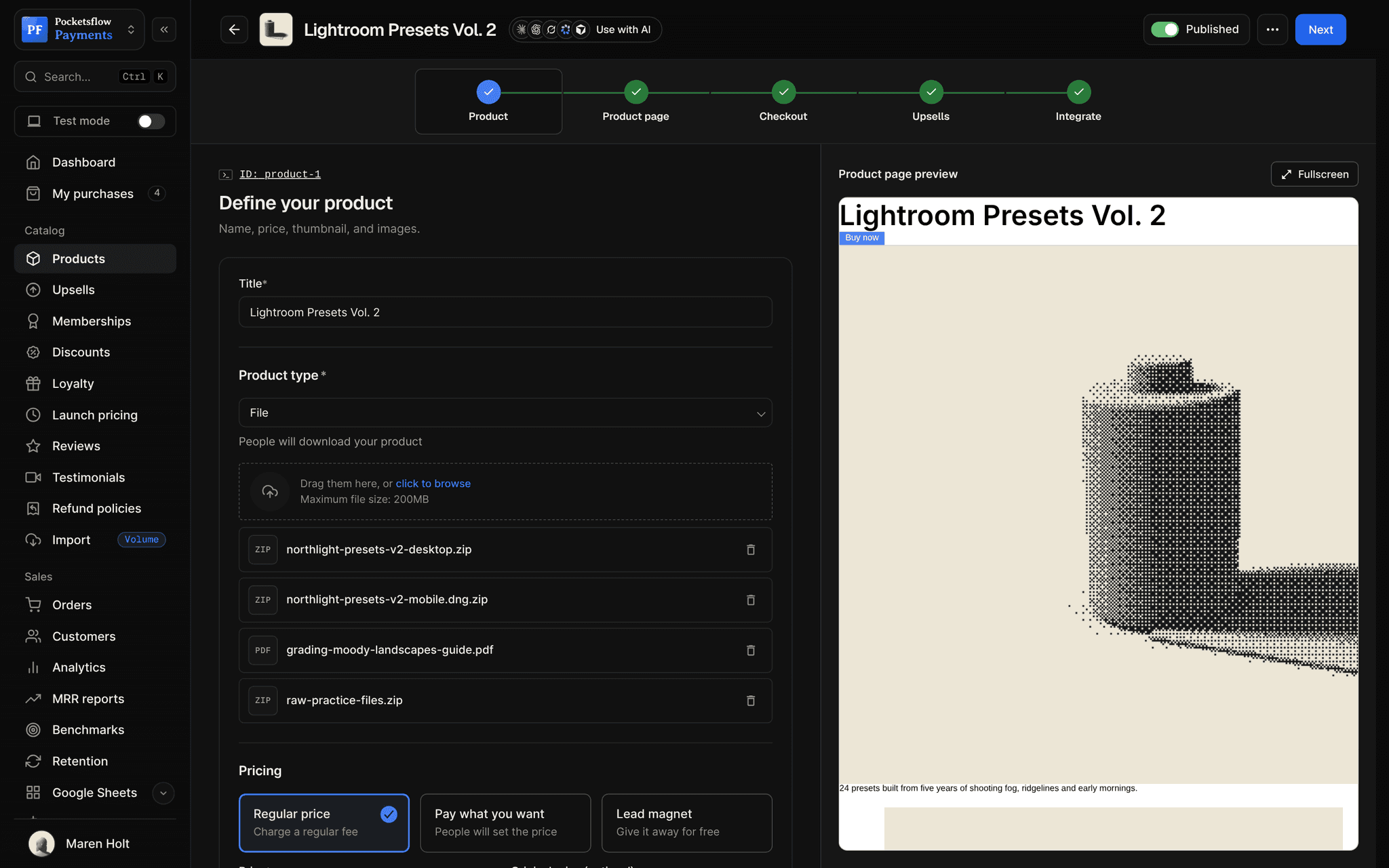The image size is (1389, 868).
Task: Click the Import cloud icon
Action: (x=33, y=539)
